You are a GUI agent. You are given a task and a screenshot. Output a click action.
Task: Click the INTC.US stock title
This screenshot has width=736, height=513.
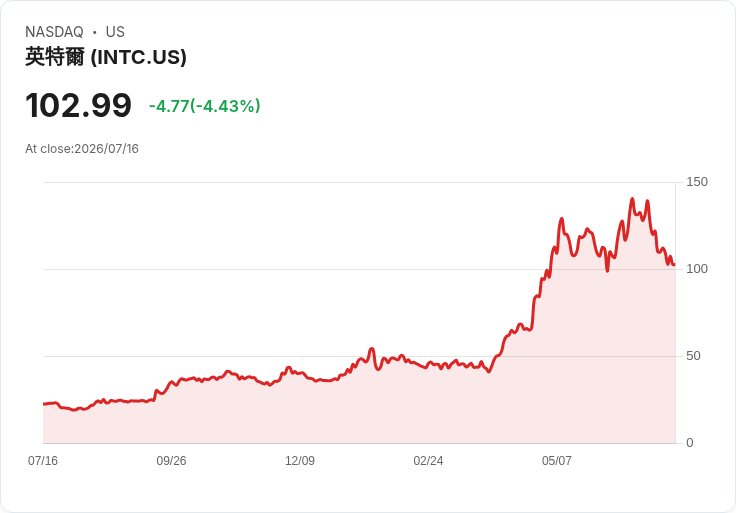pos(106,57)
